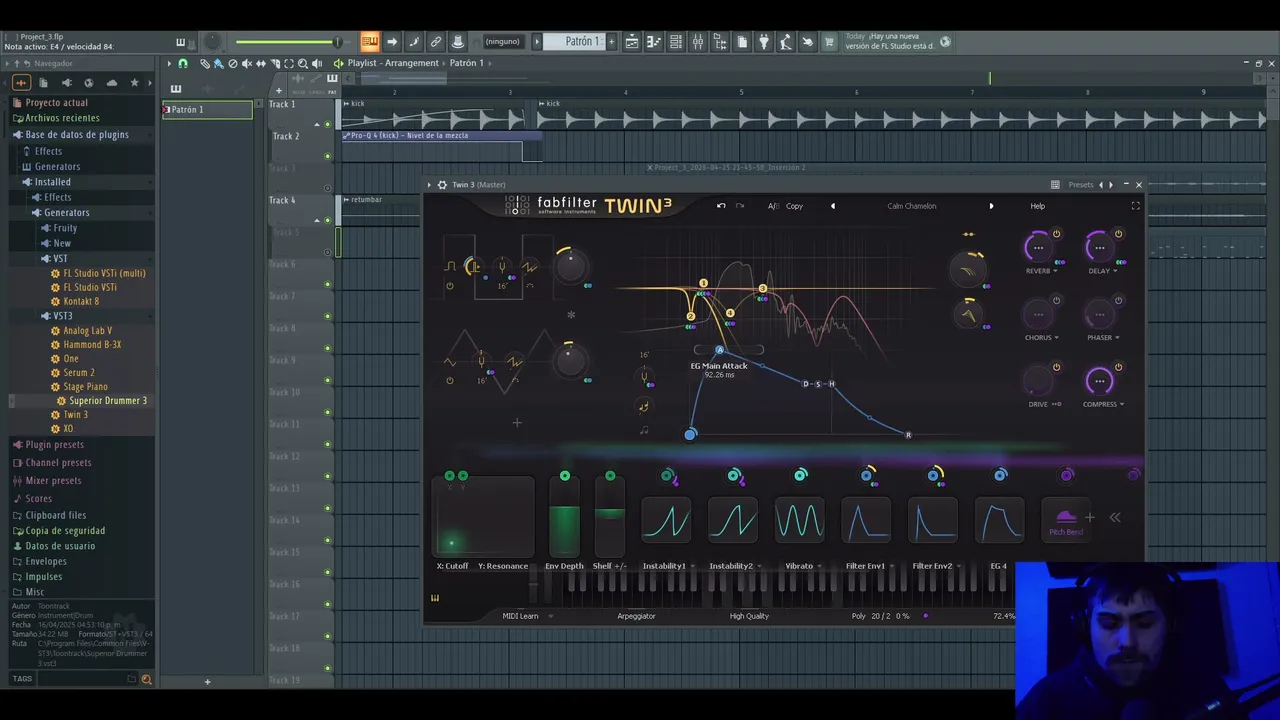Open the Reverb type dropdown
This screenshot has height=720, width=1280.
1056,271
